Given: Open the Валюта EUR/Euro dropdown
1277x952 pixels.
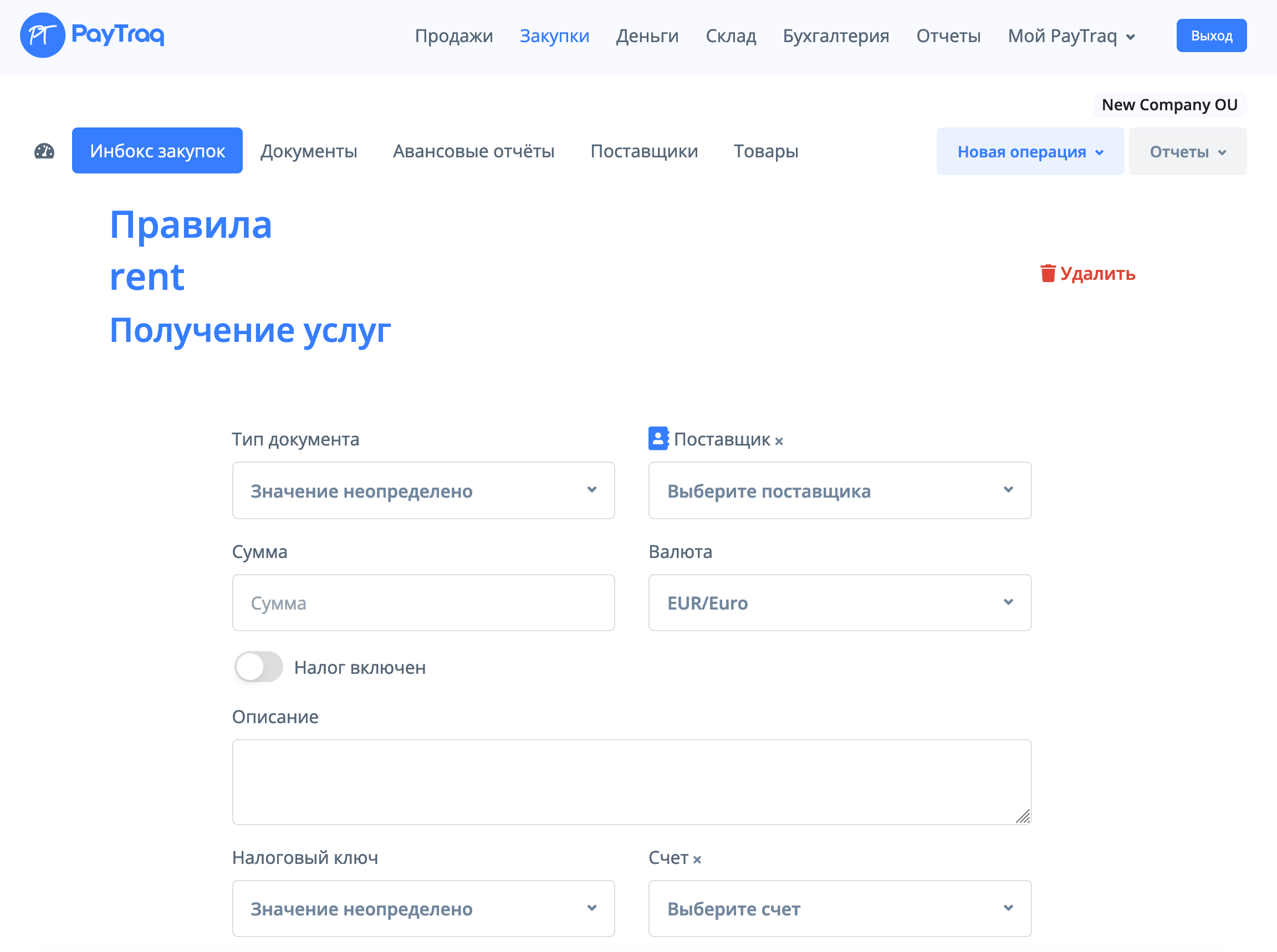Looking at the screenshot, I should pos(839,603).
